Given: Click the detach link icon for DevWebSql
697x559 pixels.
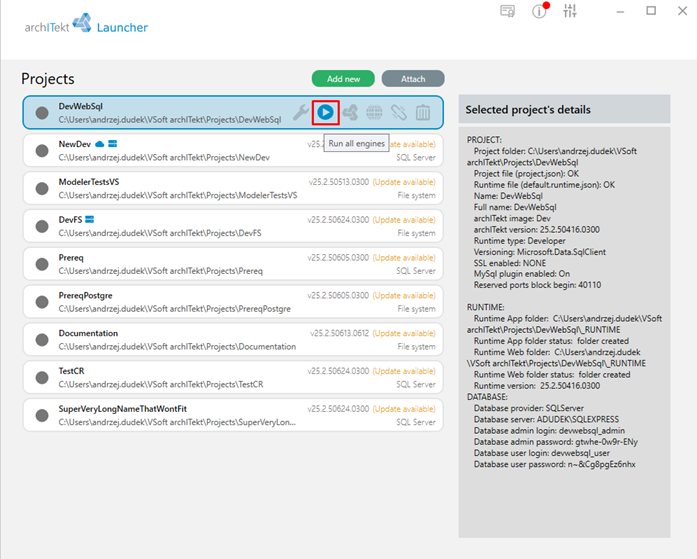Looking at the screenshot, I should tap(399, 112).
